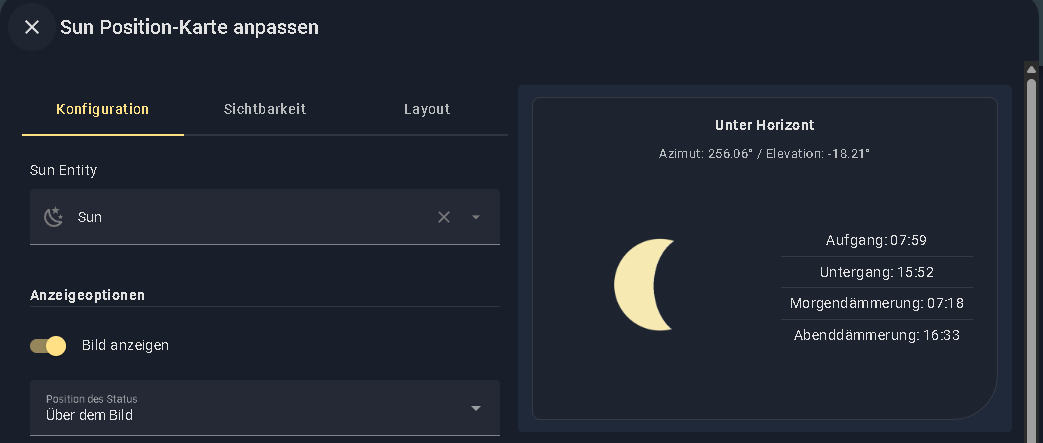The height and width of the screenshot is (443, 1043).
Task: Click the crescent moon image in preview
Action: (x=643, y=285)
